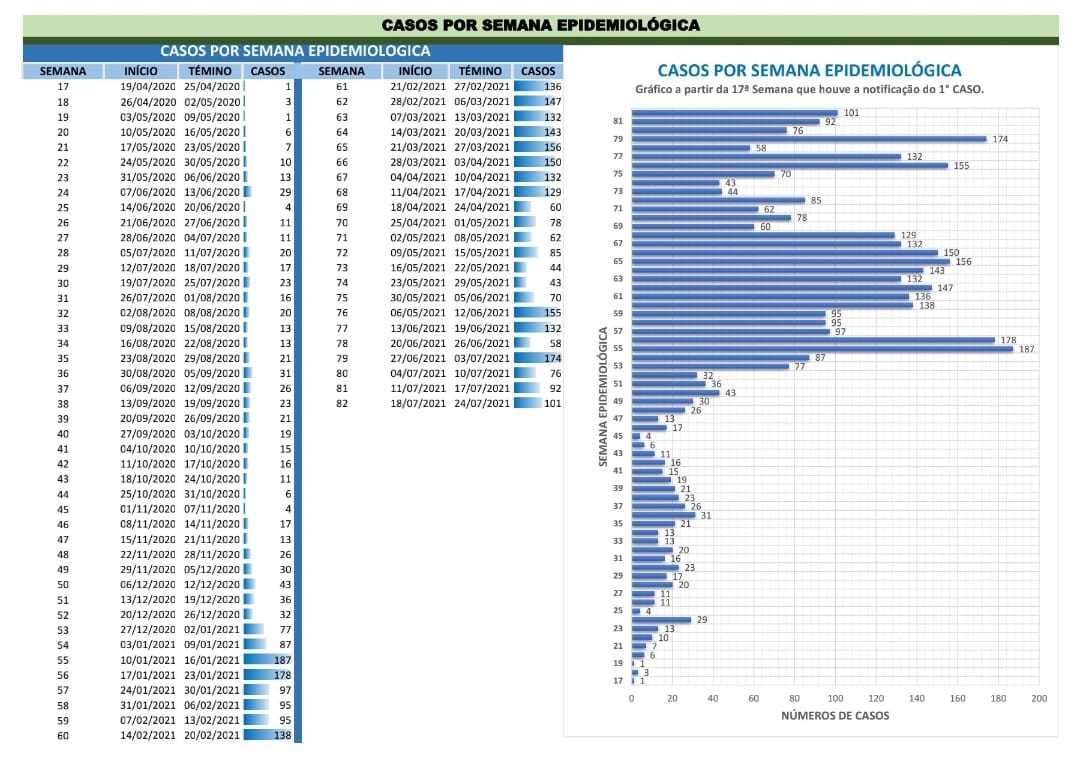Click the start date 19/04/2020 cell

tap(147, 87)
